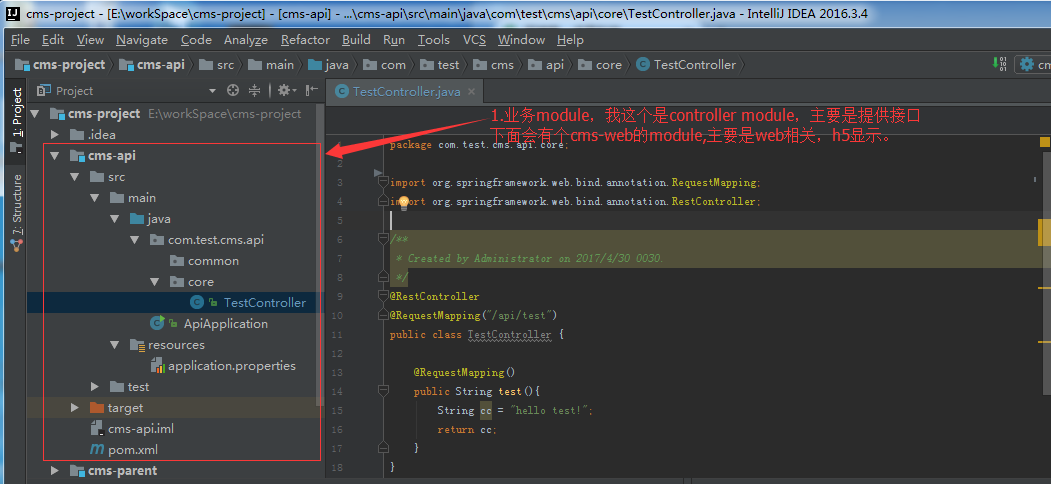Screen dimensions: 1051x484
Task: Click cms-api in navigation breadcrumb
Action: (x=153, y=64)
